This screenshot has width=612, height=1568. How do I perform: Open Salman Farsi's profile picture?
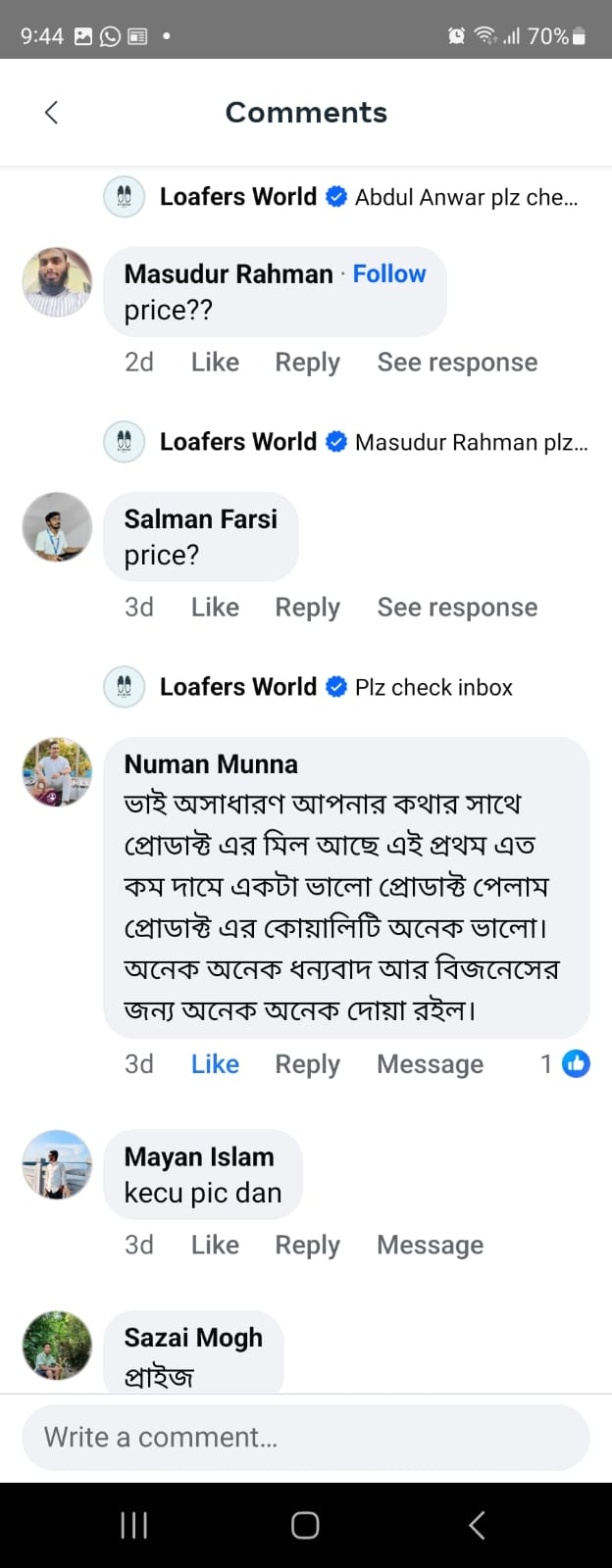(x=57, y=527)
